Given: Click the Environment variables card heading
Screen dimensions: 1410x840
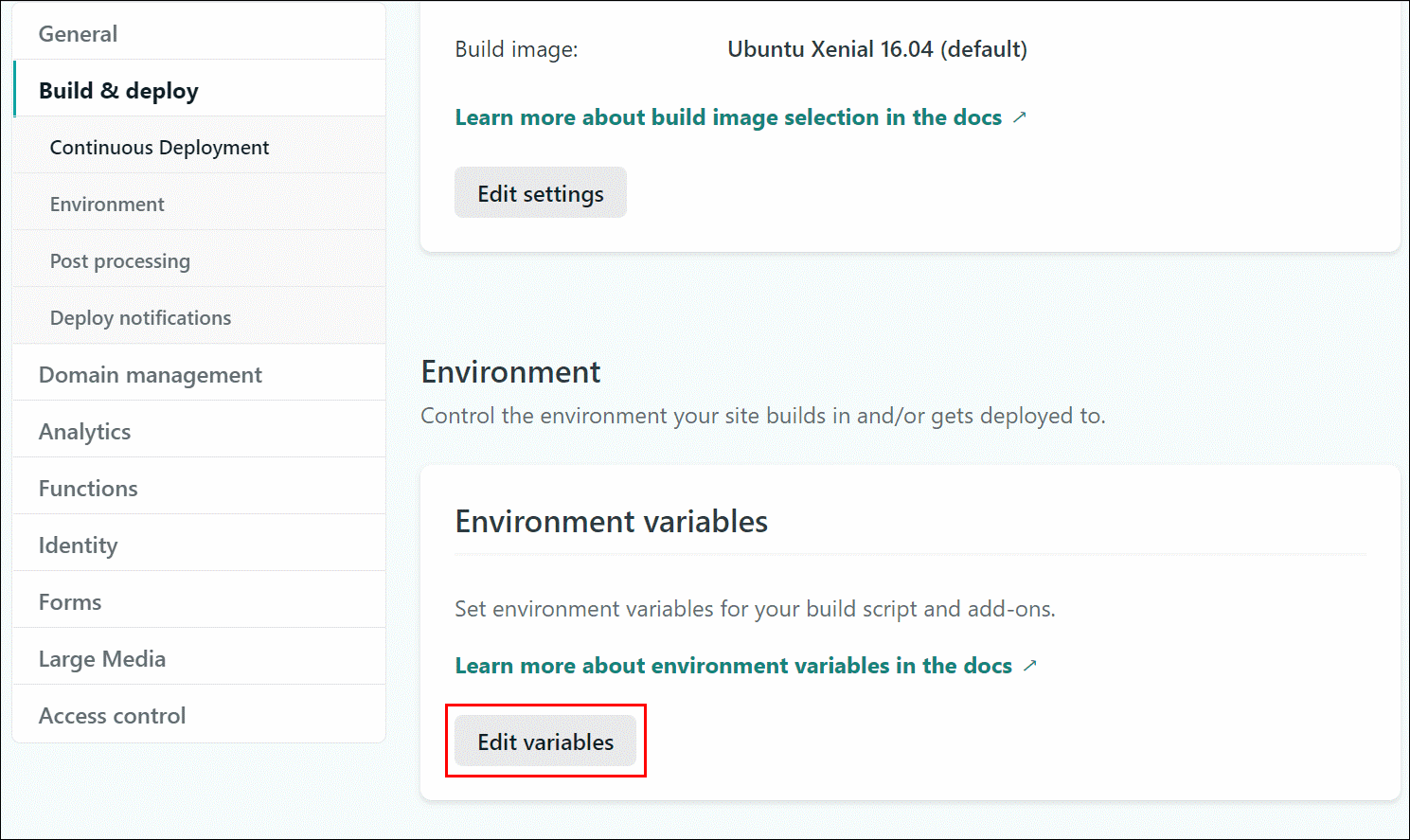Looking at the screenshot, I should (x=611, y=522).
